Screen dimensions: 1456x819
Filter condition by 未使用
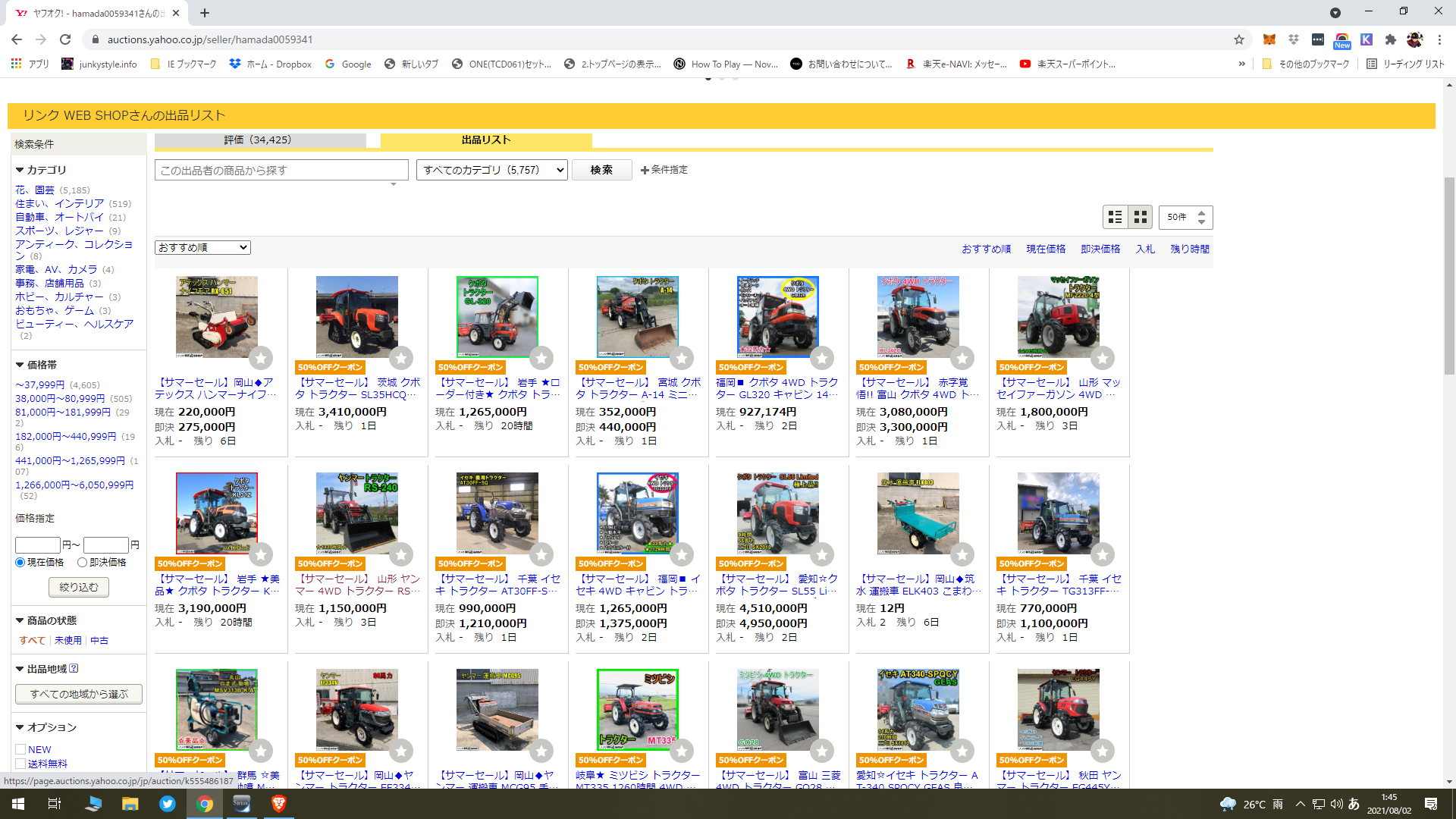[68, 641]
